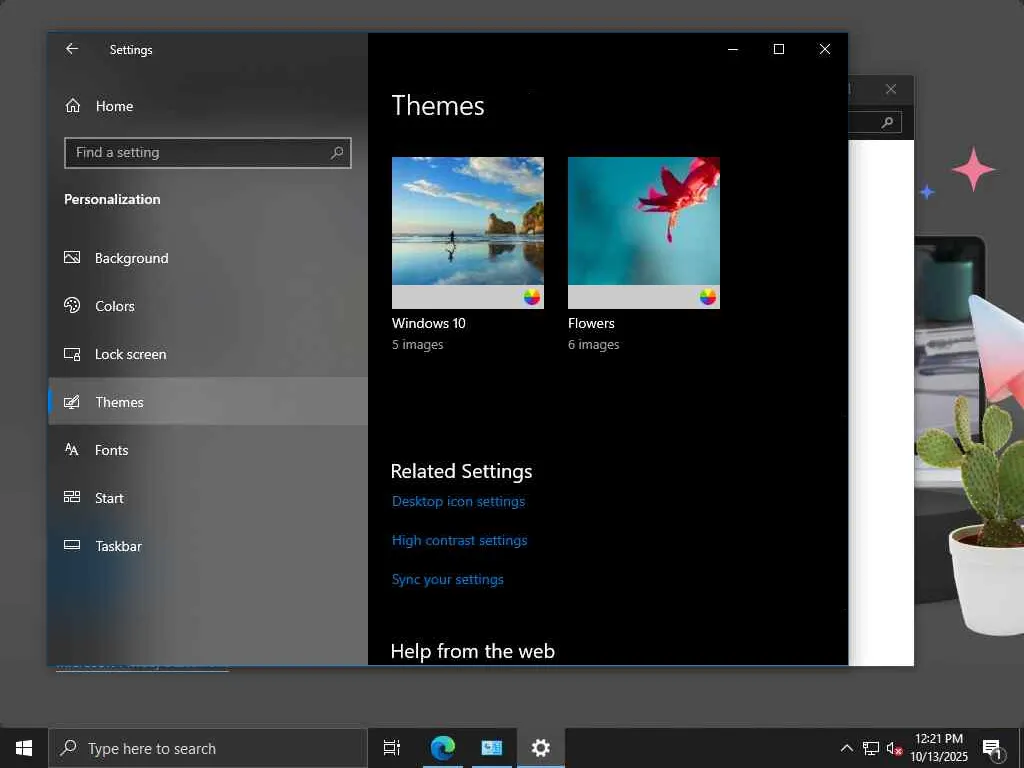Open Desktop icon settings link
Screen dimensions: 1024x768
[458, 502]
